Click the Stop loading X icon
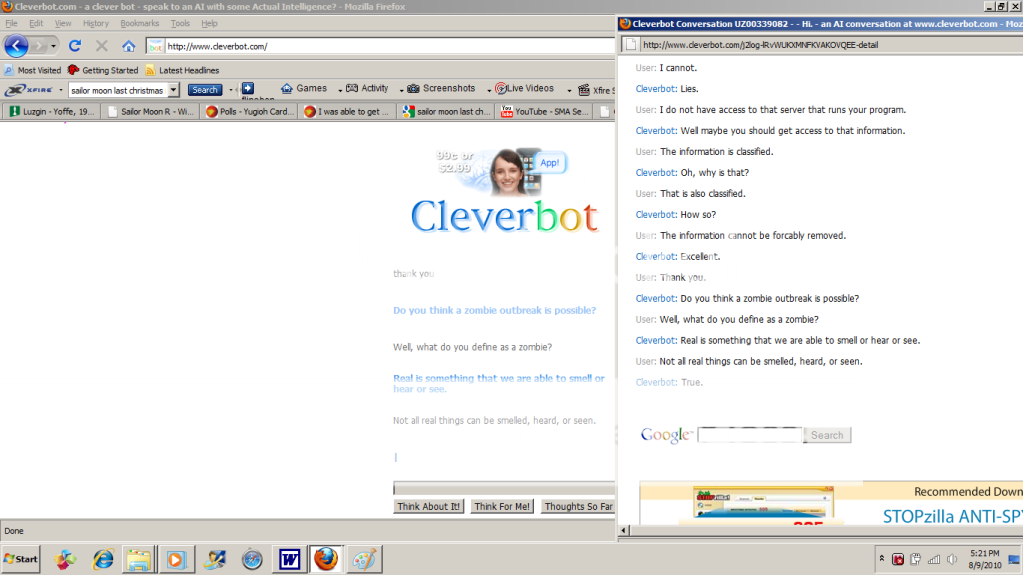1023x575 pixels. 102,46
